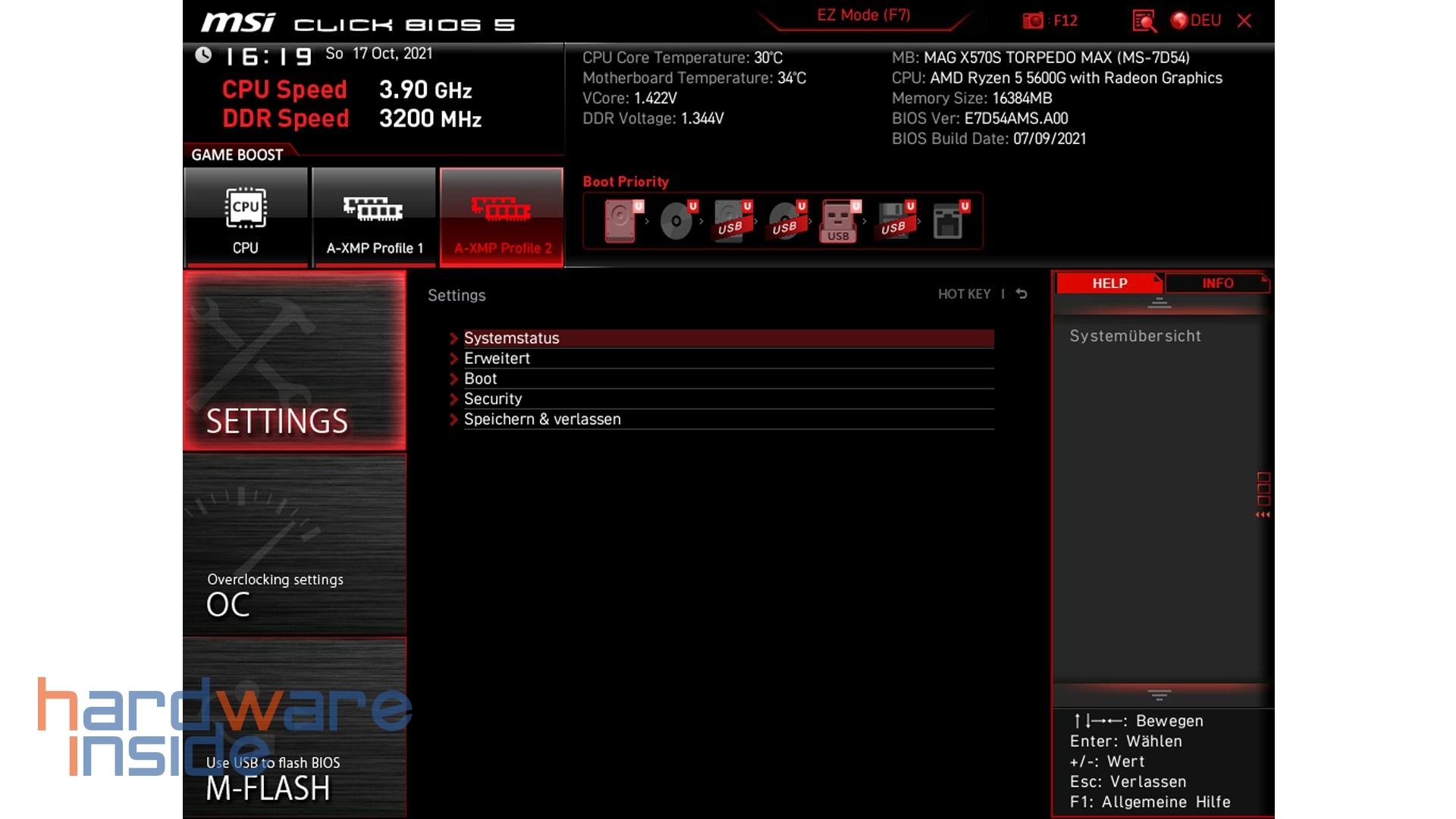1456x819 pixels.
Task: Click the screenshot camera icon next to F12
Action: tap(1032, 20)
